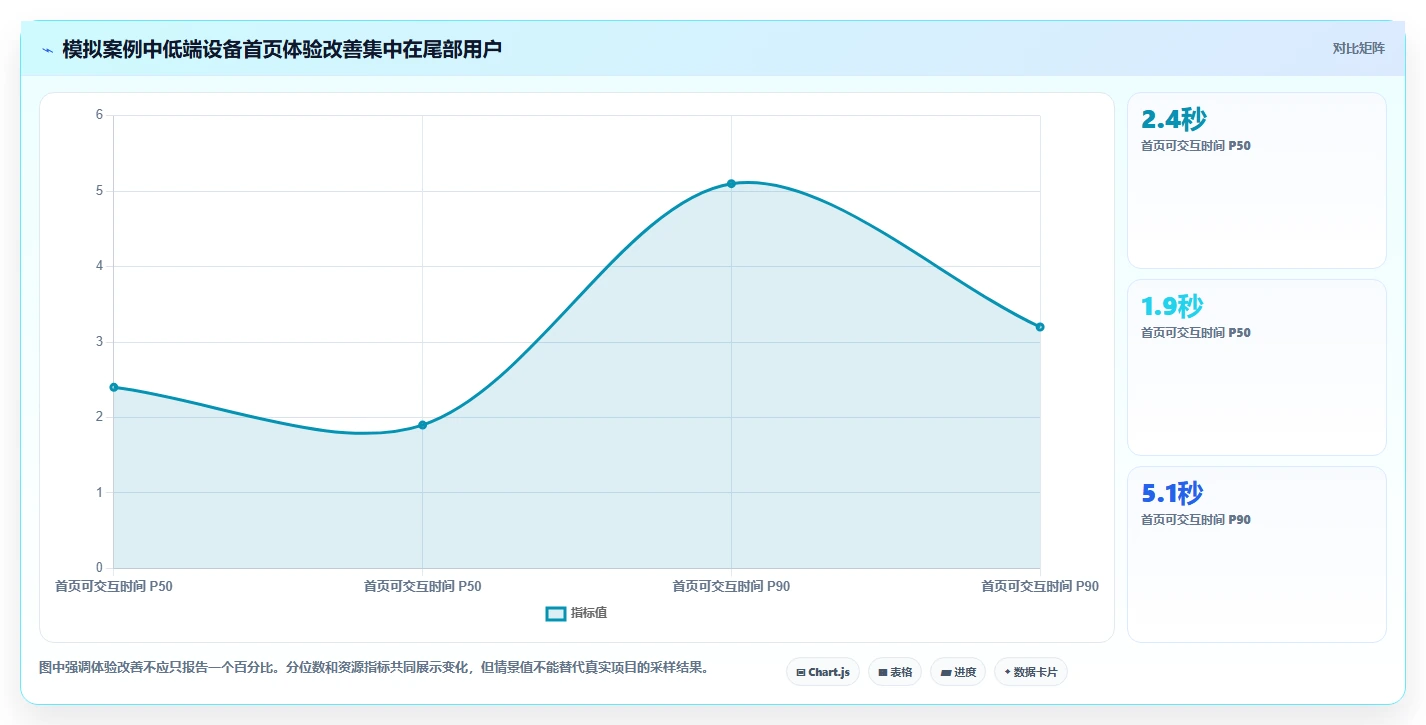The width and height of the screenshot is (1426, 725).
Task: Click the y-axis tick label 1
Action: [x=100, y=492]
